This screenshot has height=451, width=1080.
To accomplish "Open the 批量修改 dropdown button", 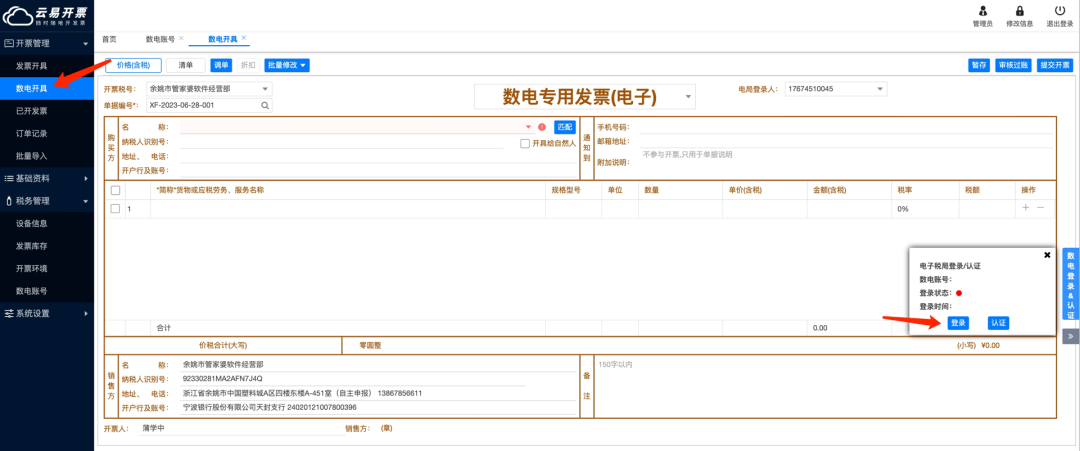I will tap(287, 65).
